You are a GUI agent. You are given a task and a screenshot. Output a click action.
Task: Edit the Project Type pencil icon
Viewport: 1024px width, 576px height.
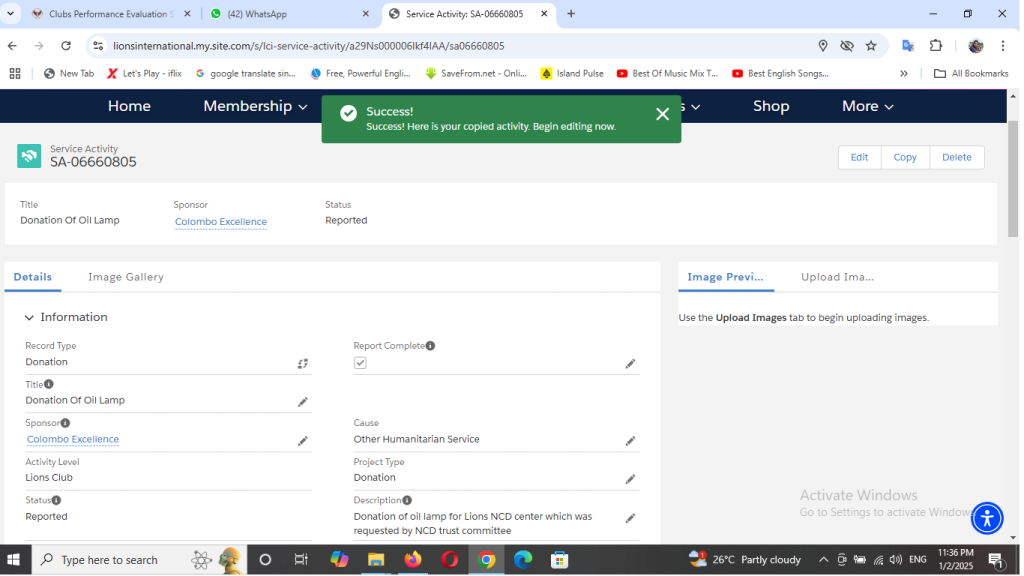click(631, 479)
